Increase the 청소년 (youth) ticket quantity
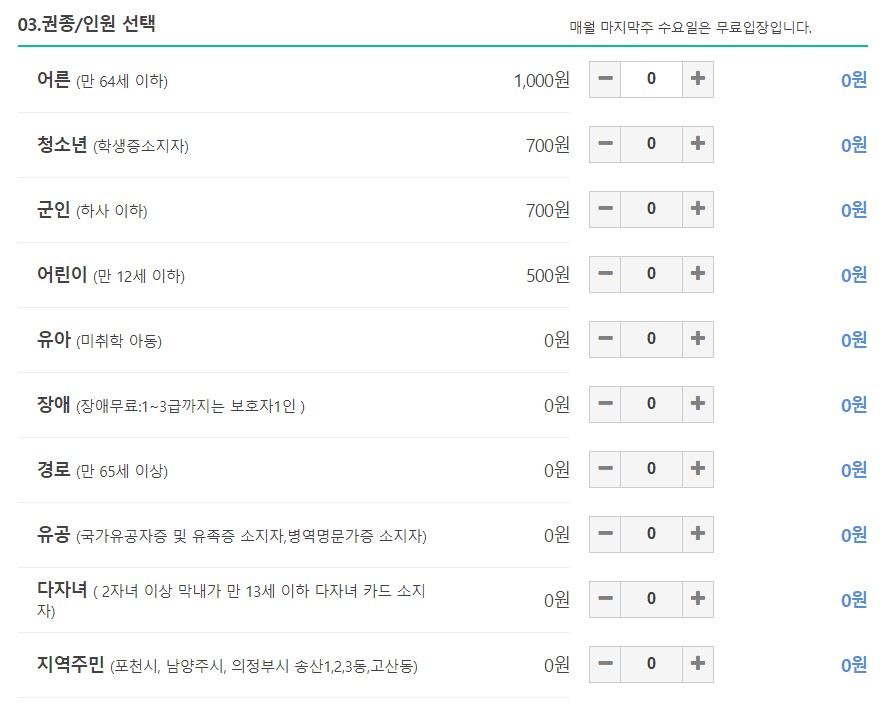 [x=700, y=144]
